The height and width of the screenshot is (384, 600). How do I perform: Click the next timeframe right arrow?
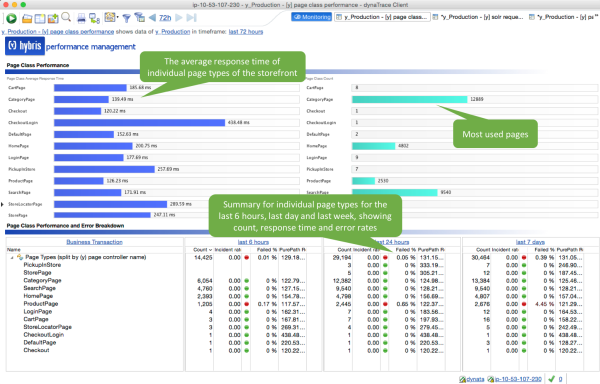178,18
